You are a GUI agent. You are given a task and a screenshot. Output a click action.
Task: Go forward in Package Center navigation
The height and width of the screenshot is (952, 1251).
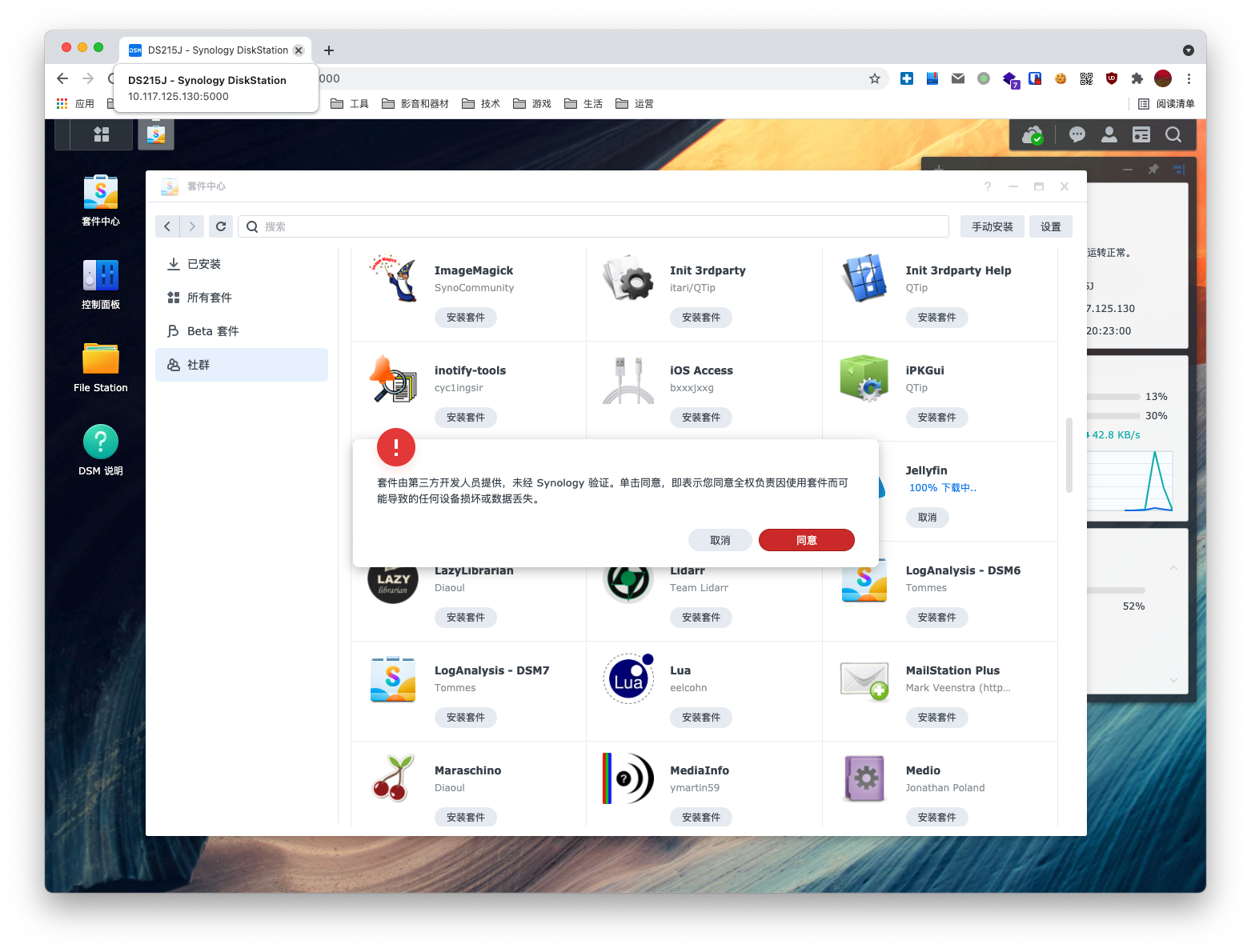192,226
